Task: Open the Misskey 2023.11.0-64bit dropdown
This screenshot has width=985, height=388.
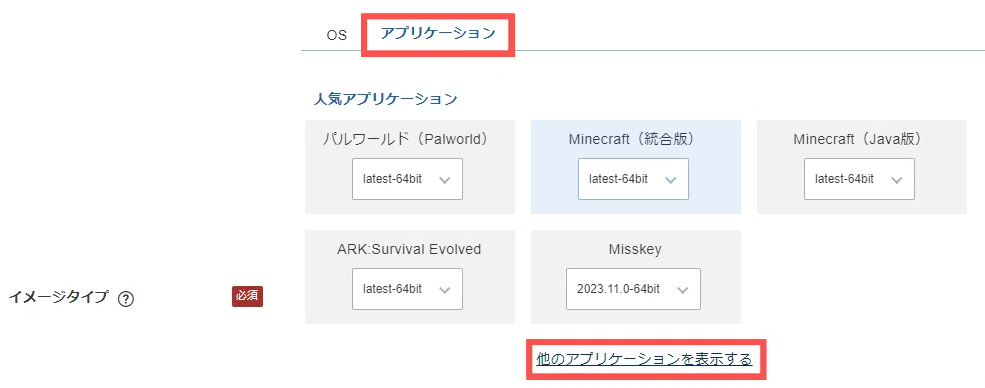Action: [x=633, y=289]
